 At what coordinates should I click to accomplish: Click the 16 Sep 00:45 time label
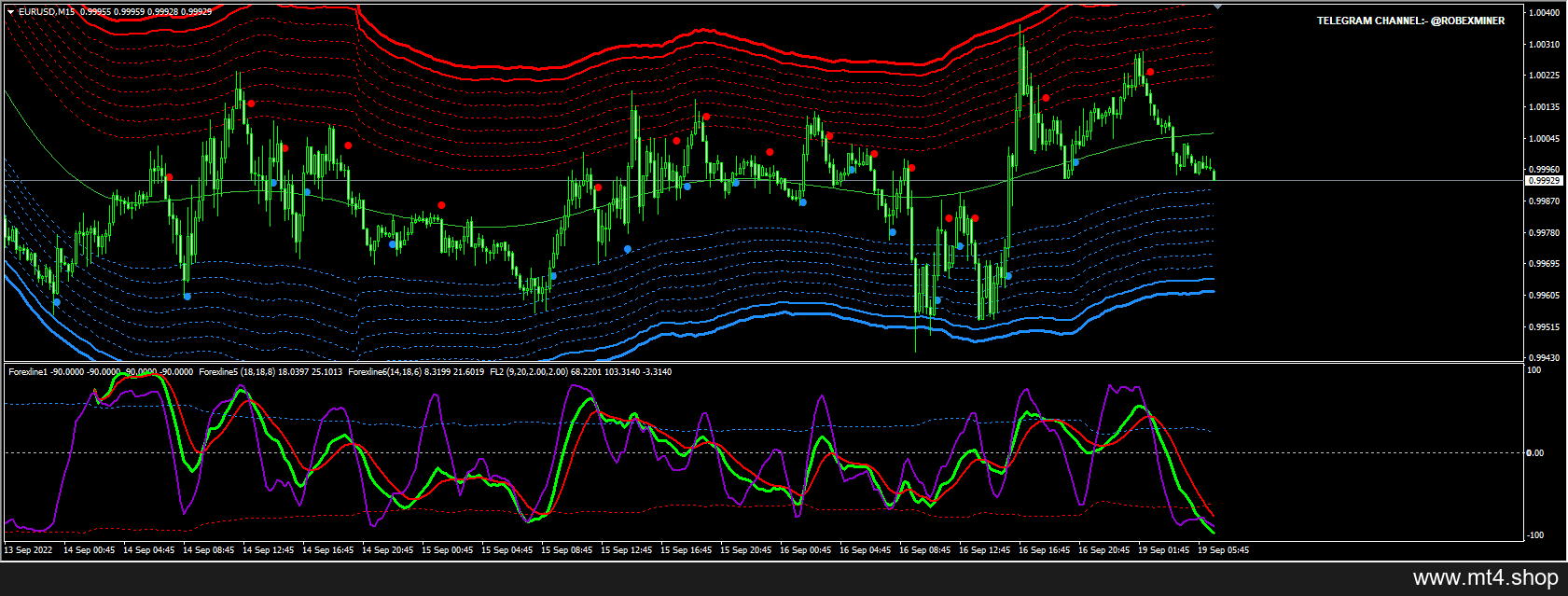805,550
